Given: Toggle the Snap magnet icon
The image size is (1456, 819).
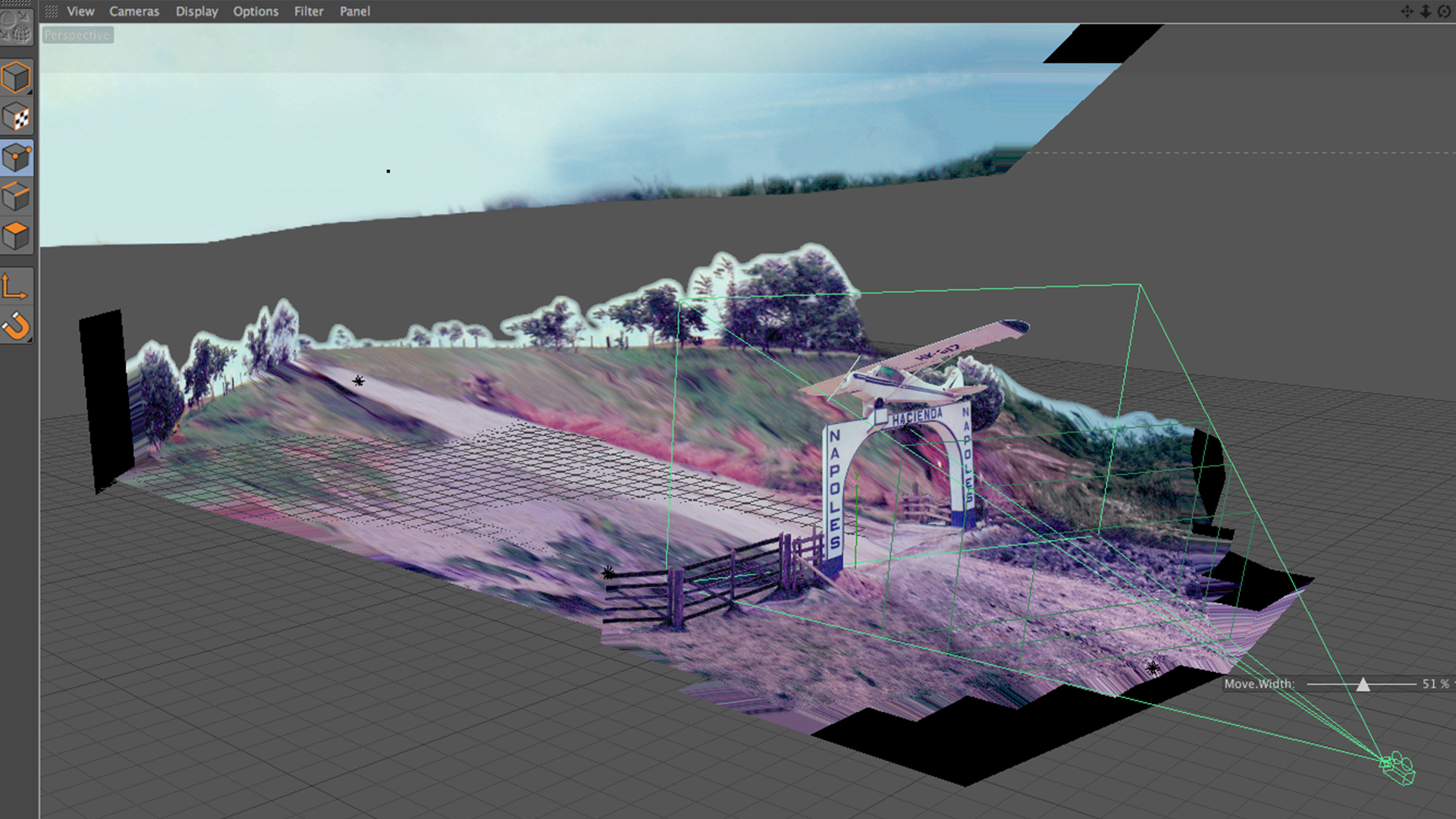Looking at the screenshot, I should 17,327.
